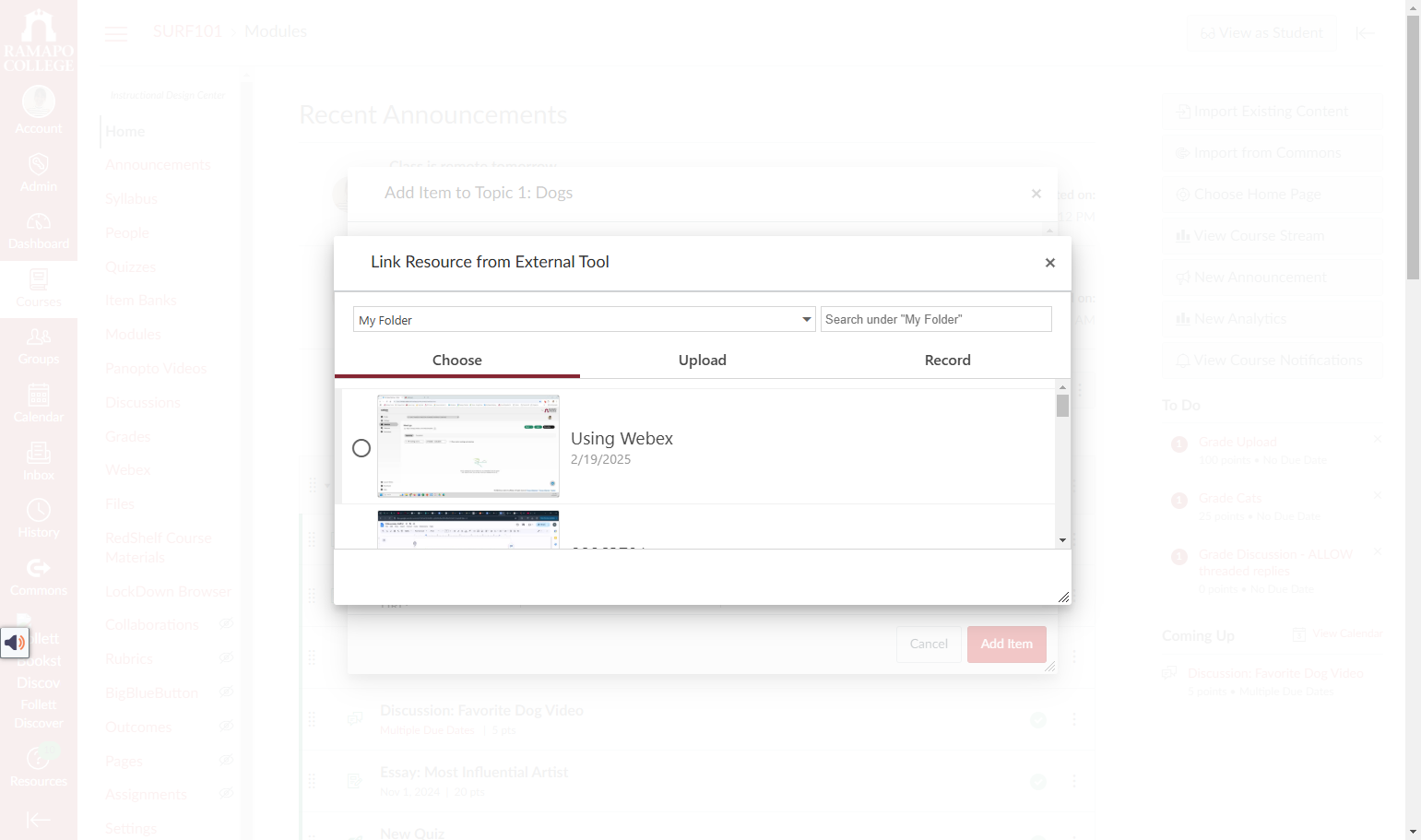The width and height of the screenshot is (1421, 840).
Task: Click the video list scroll up arrow
Action: coord(1063,387)
